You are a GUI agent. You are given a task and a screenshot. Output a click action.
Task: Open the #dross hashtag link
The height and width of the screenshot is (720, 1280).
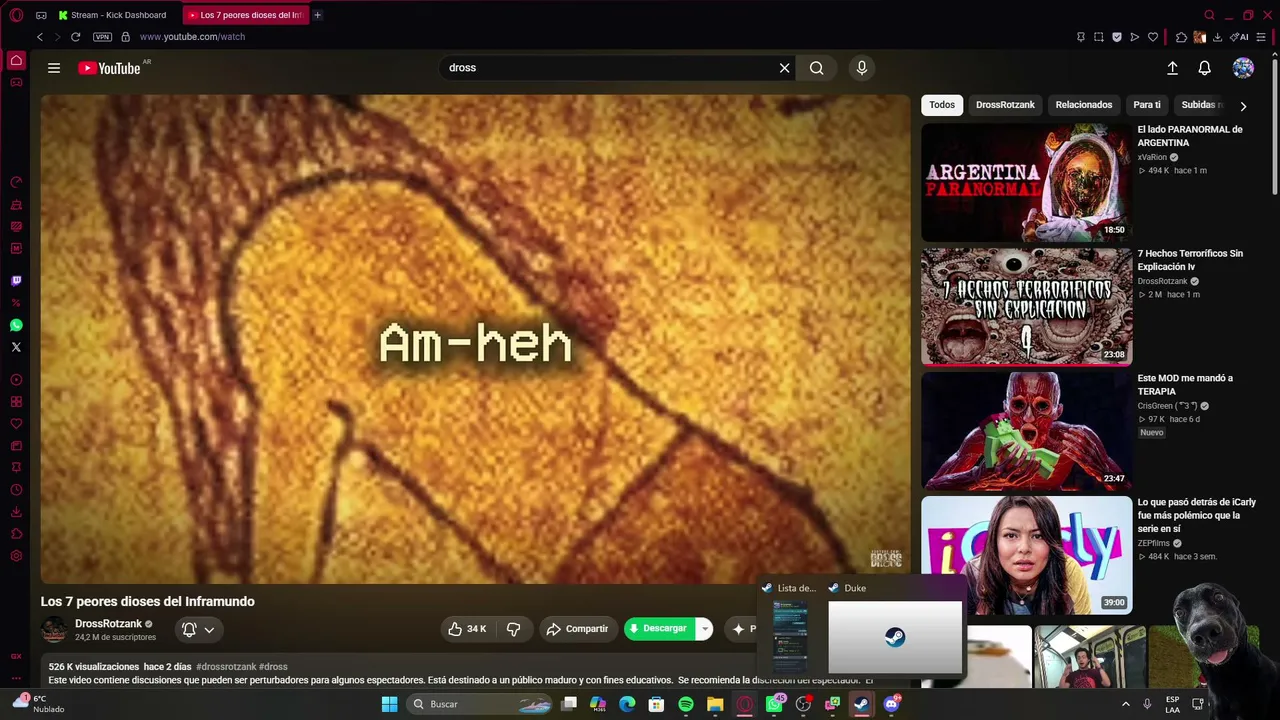click(x=273, y=667)
